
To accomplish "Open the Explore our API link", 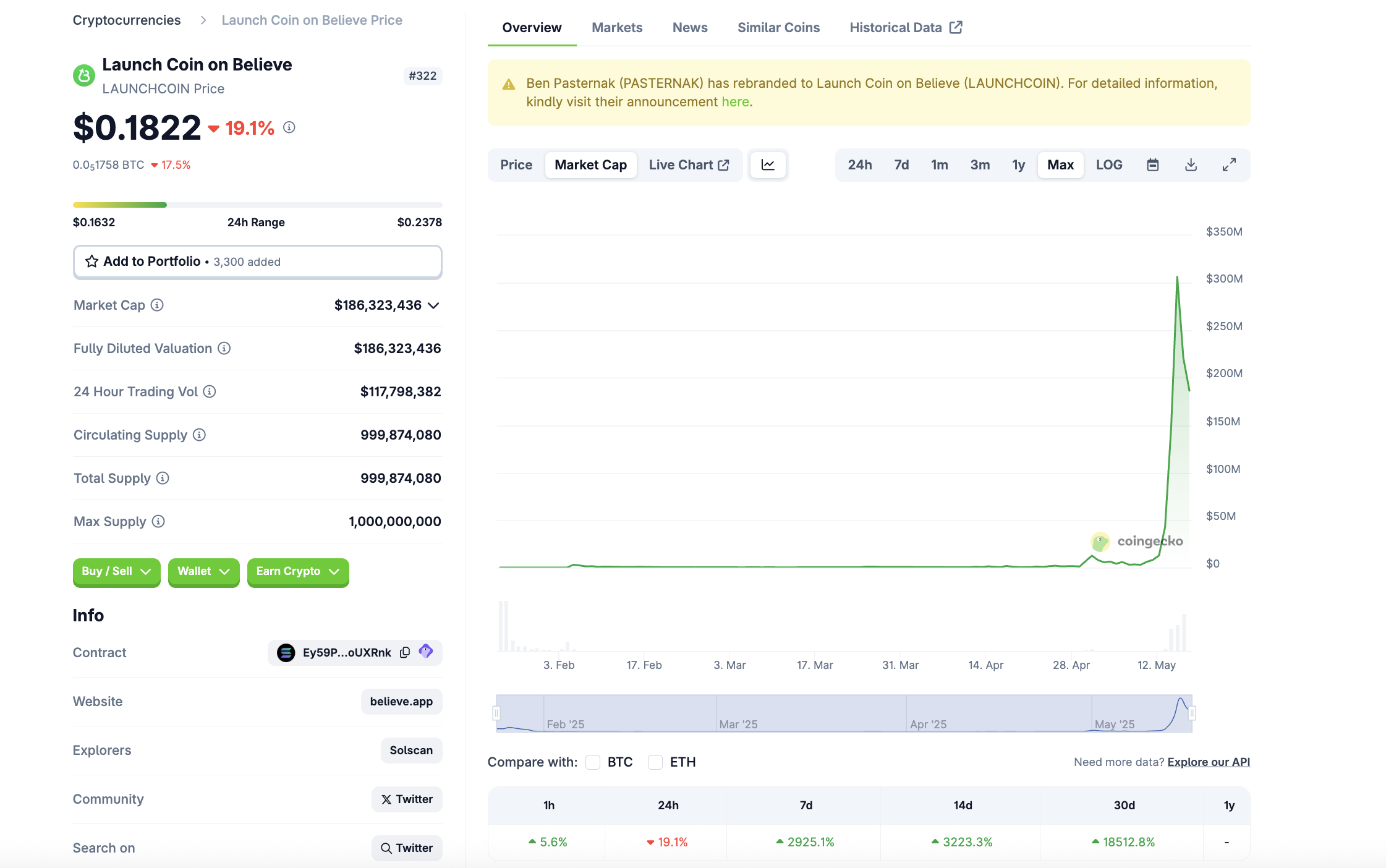I will (x=1209, y=762).
